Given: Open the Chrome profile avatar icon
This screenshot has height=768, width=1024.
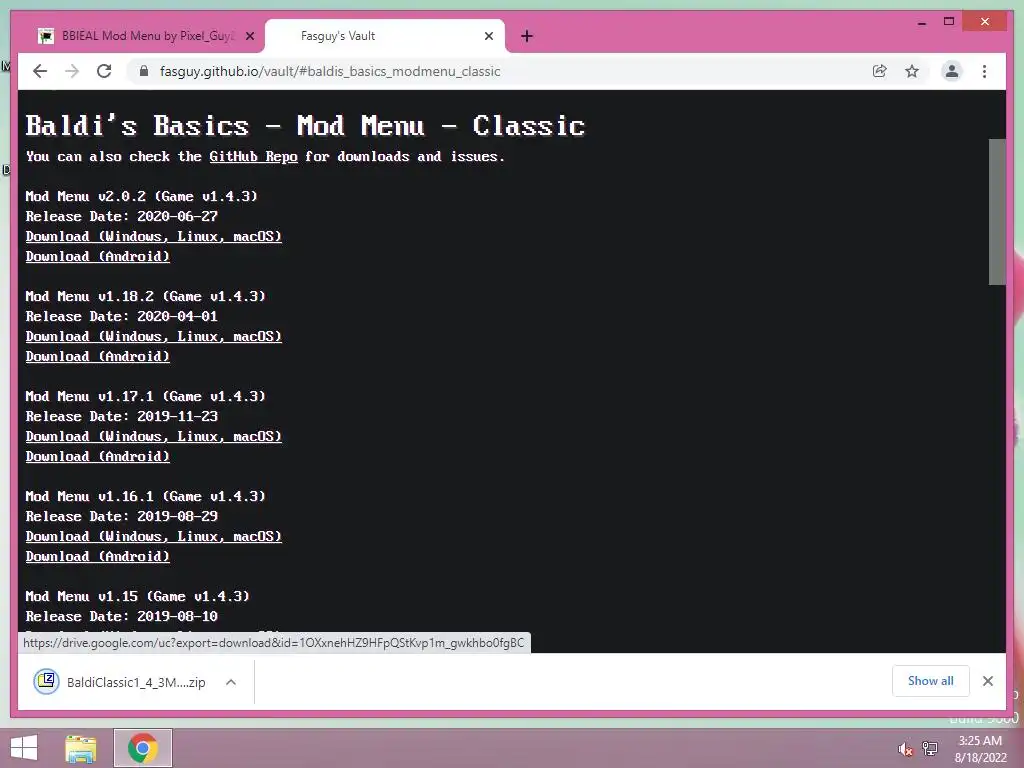Looking at the screenshot, I should pyautogui.click(x=952, y=71).
